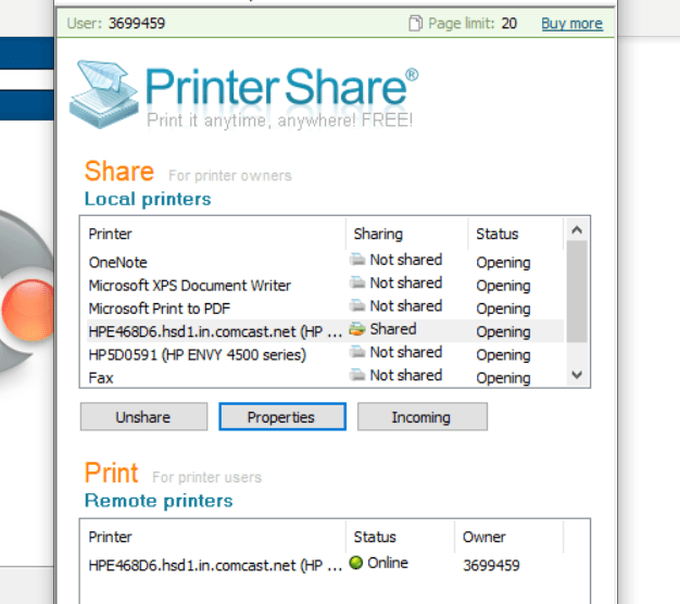Select the OneNote printer
Viewport: 680px width, 604px height.
(x=325, y=262)
